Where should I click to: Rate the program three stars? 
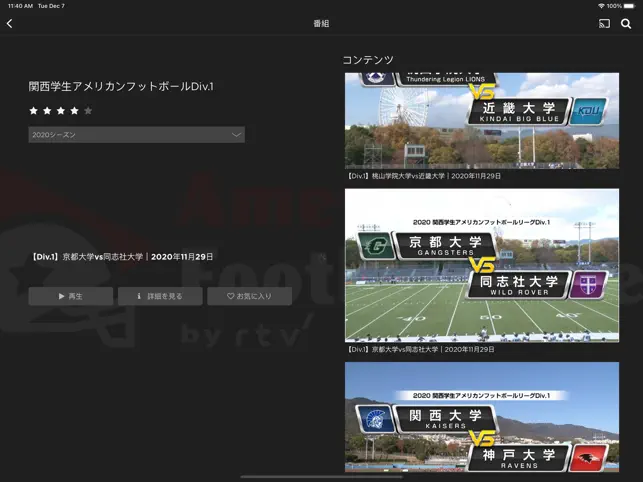pos(61,110)
